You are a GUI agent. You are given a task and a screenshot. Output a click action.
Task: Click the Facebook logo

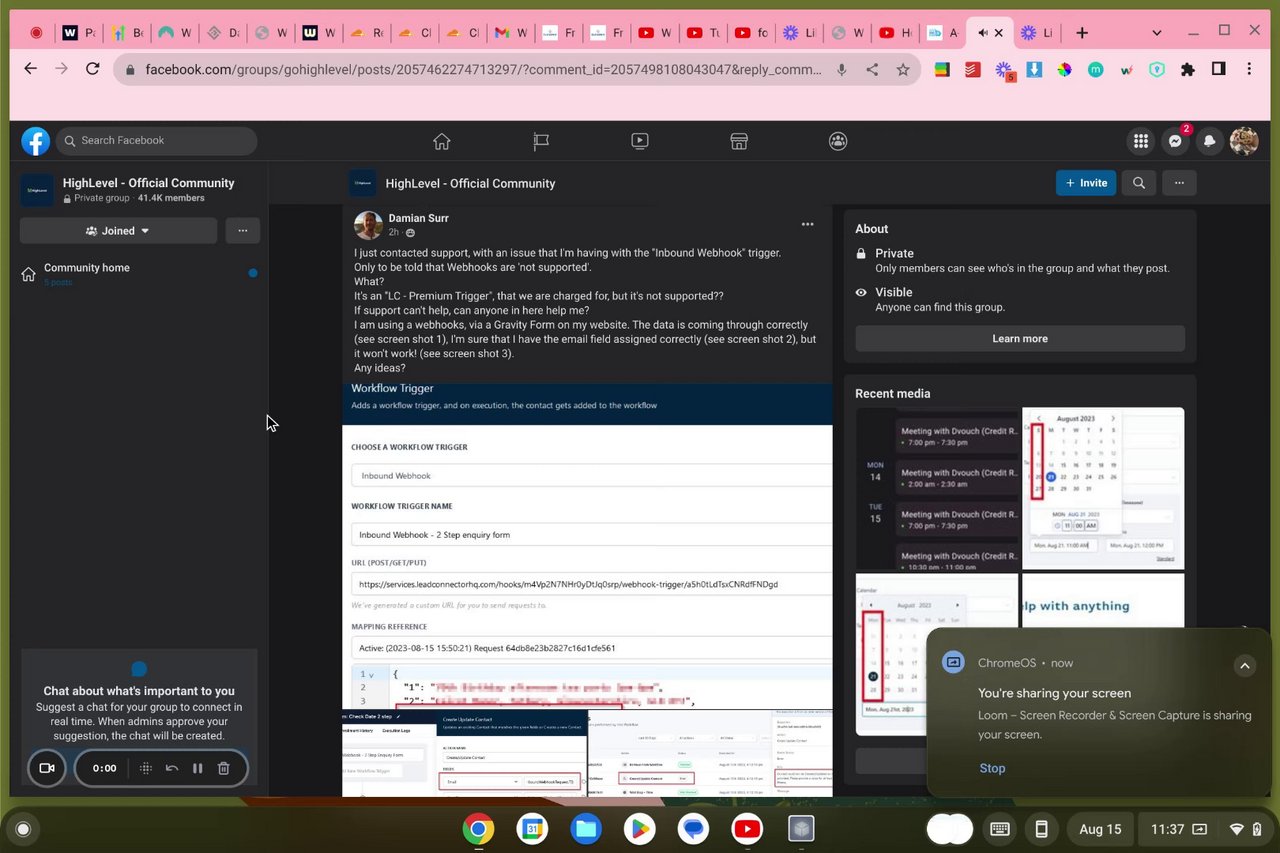pos(36,141)
